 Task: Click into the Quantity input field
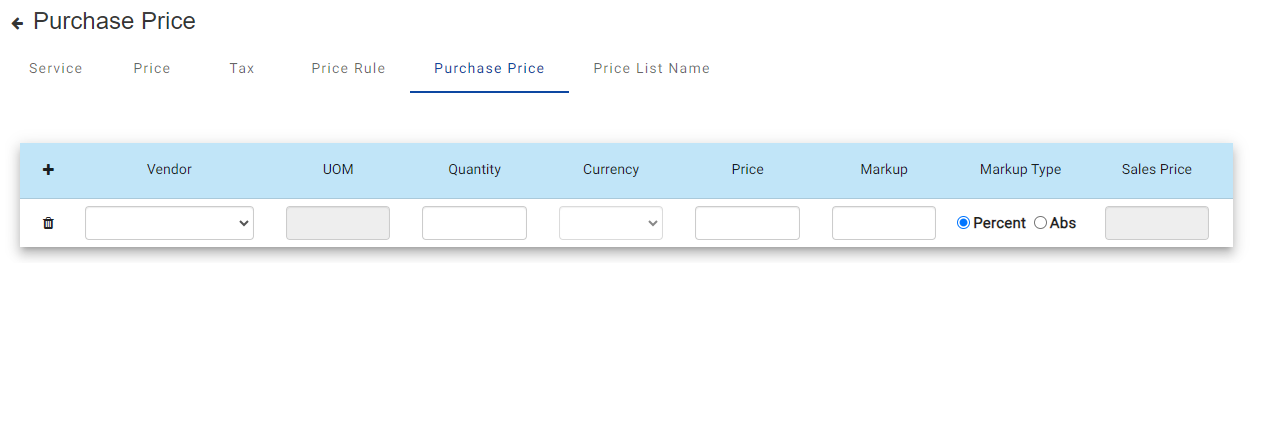coord(474,223)
